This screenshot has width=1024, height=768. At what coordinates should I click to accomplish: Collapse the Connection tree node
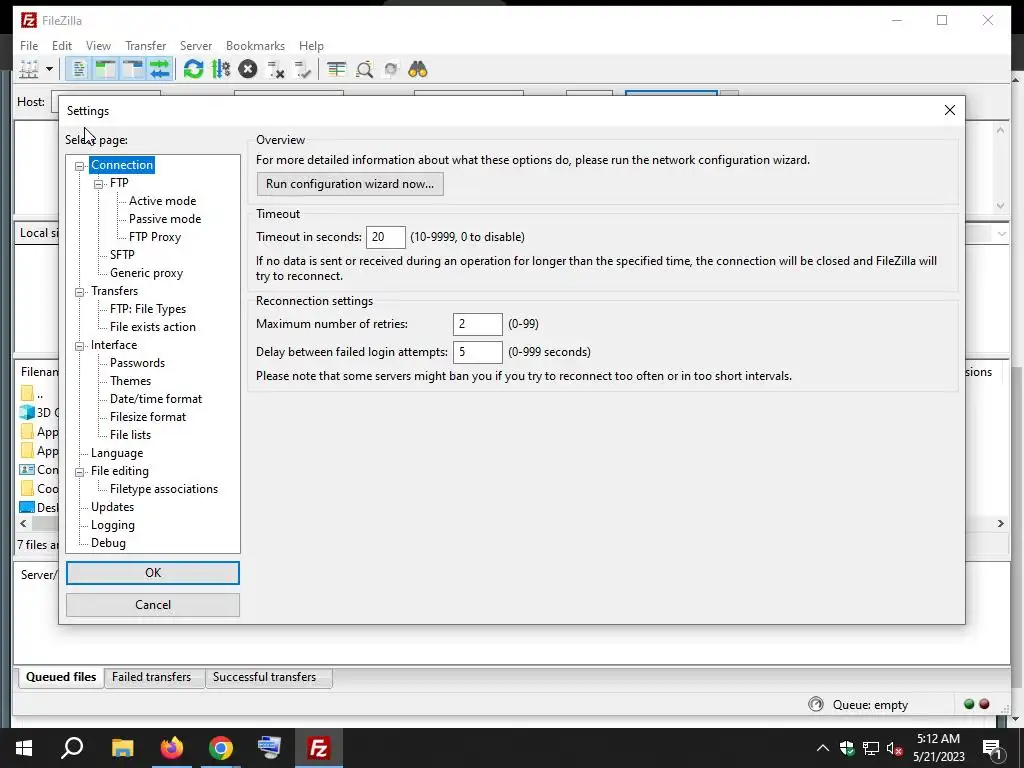click(x=80, y=166)
